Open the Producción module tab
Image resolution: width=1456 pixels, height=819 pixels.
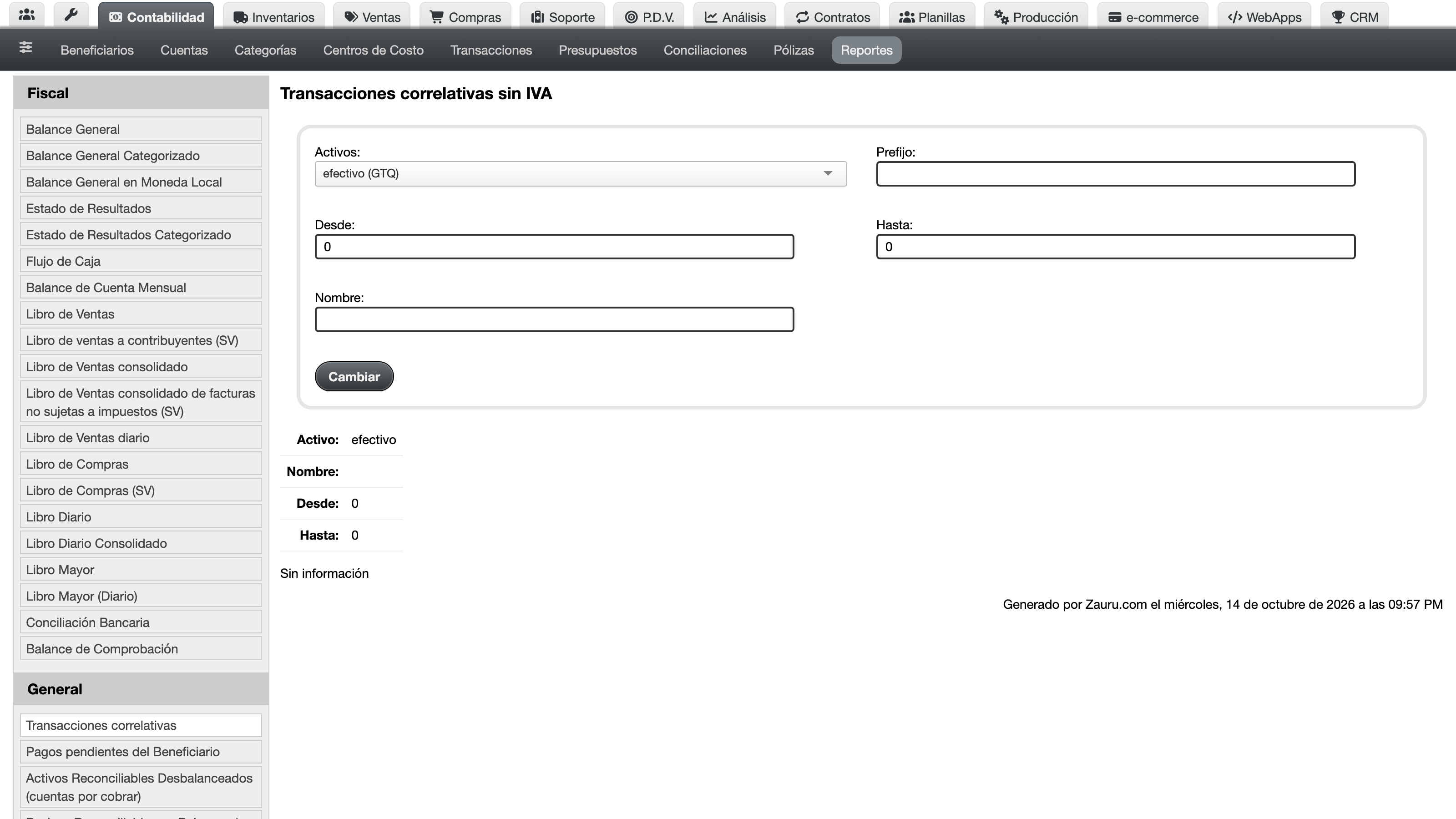(1036, 17)
